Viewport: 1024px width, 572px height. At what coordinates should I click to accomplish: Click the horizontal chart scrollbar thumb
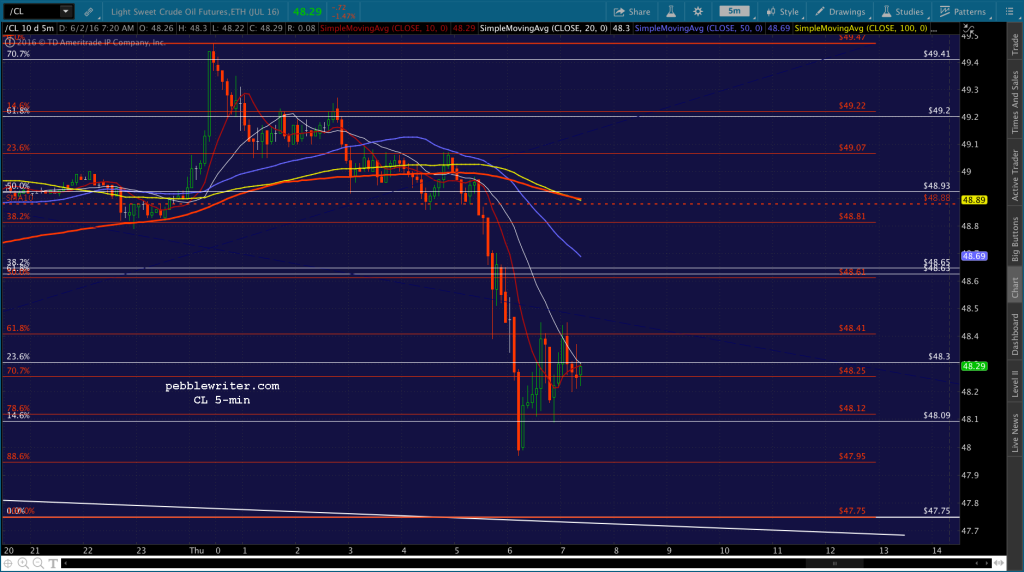[834, 563]
